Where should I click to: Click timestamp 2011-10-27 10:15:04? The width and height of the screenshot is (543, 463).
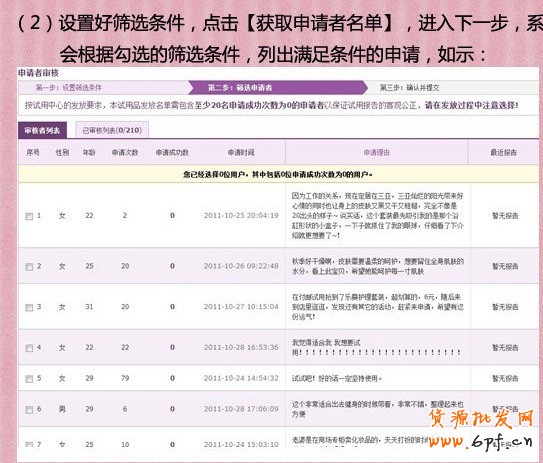[x=241, y=306]
